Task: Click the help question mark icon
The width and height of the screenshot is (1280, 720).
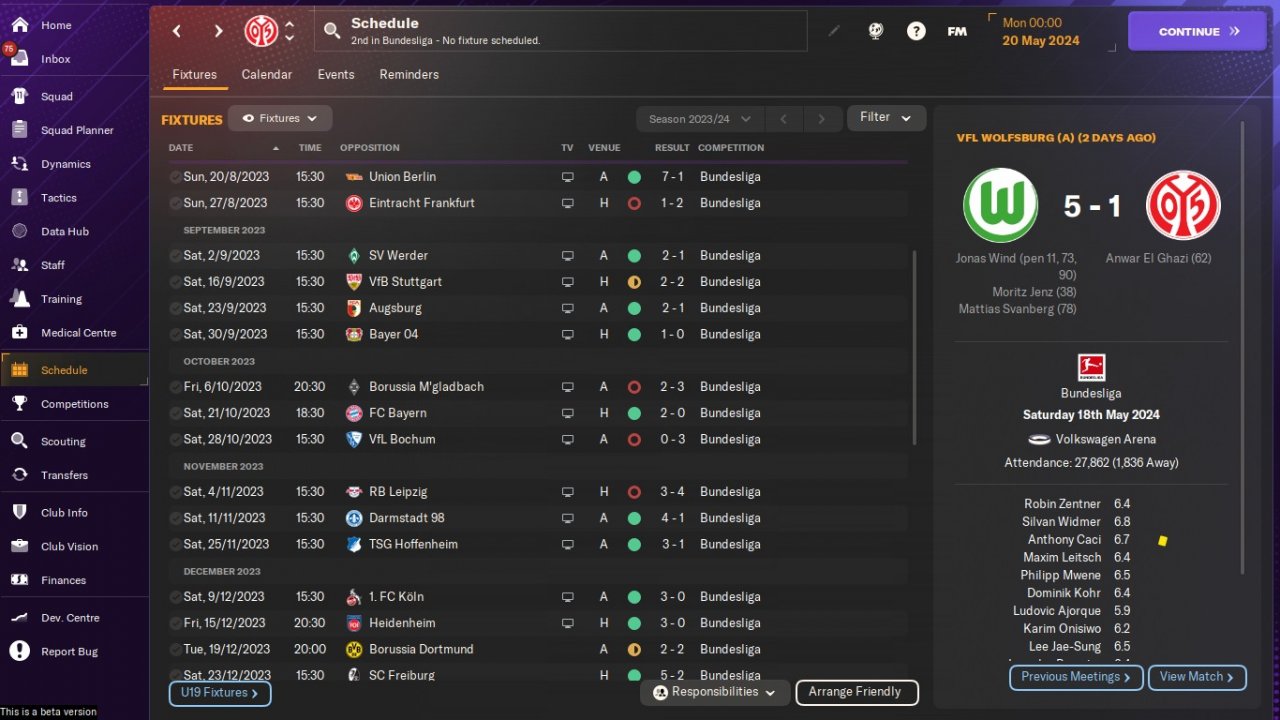Action: (916, 31)
